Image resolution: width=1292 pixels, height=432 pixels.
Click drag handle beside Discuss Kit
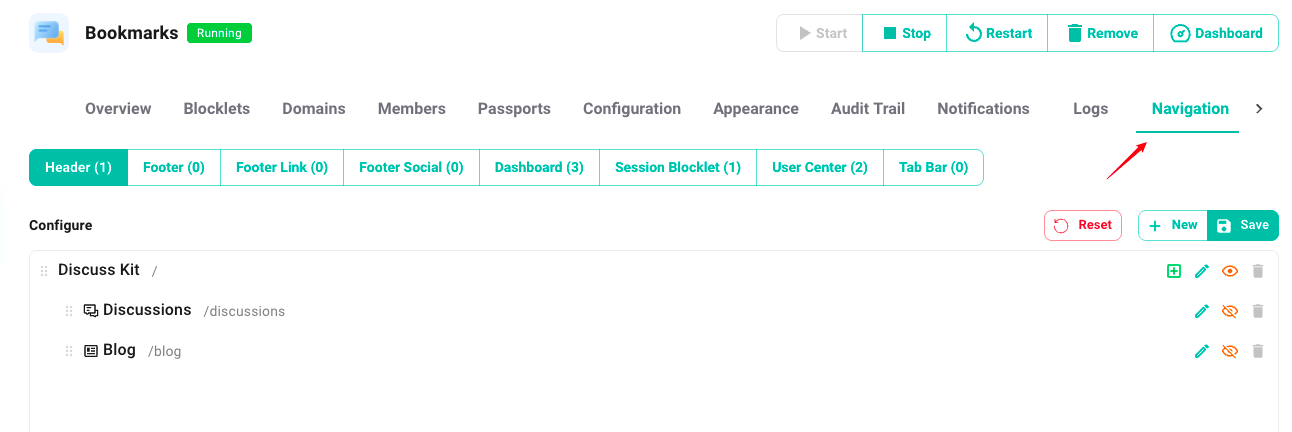(44, 271)
